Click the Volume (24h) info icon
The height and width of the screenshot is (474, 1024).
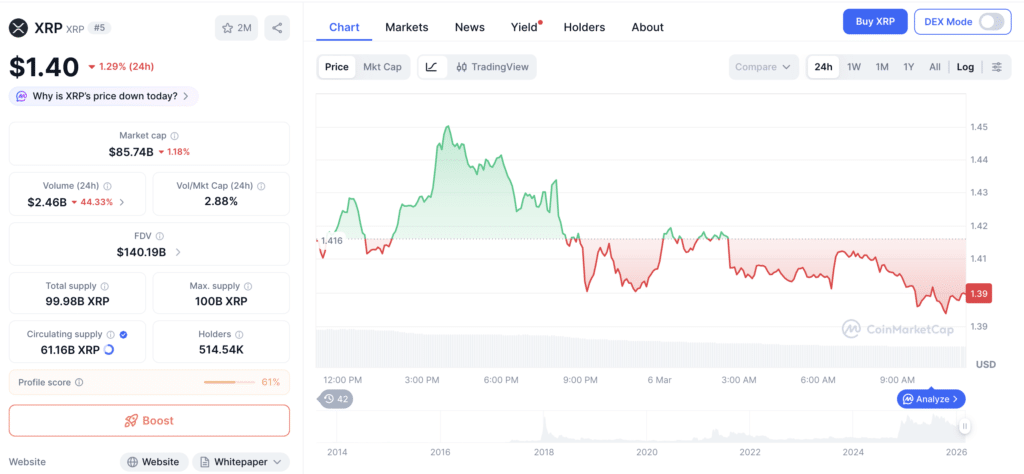click(x=107, y=186)
